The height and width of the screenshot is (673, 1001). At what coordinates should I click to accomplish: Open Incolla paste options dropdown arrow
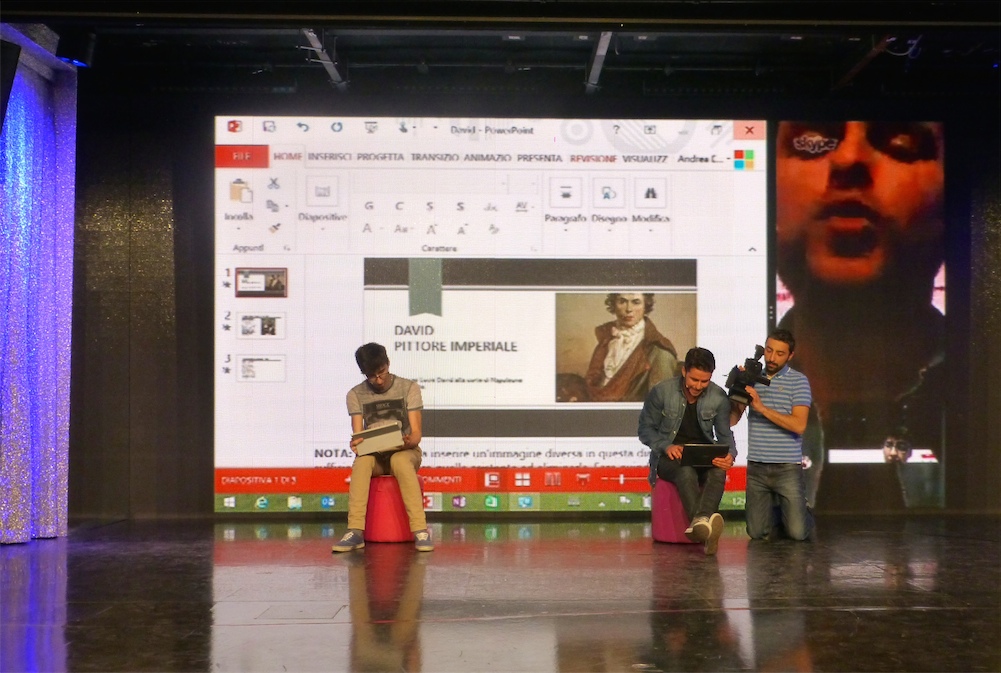tap(239, 229)
